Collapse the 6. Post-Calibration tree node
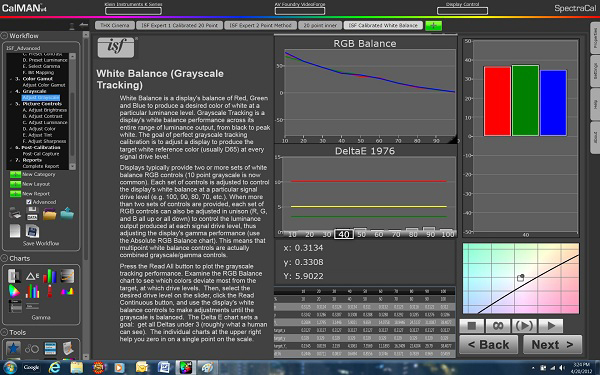 point(11,147)
